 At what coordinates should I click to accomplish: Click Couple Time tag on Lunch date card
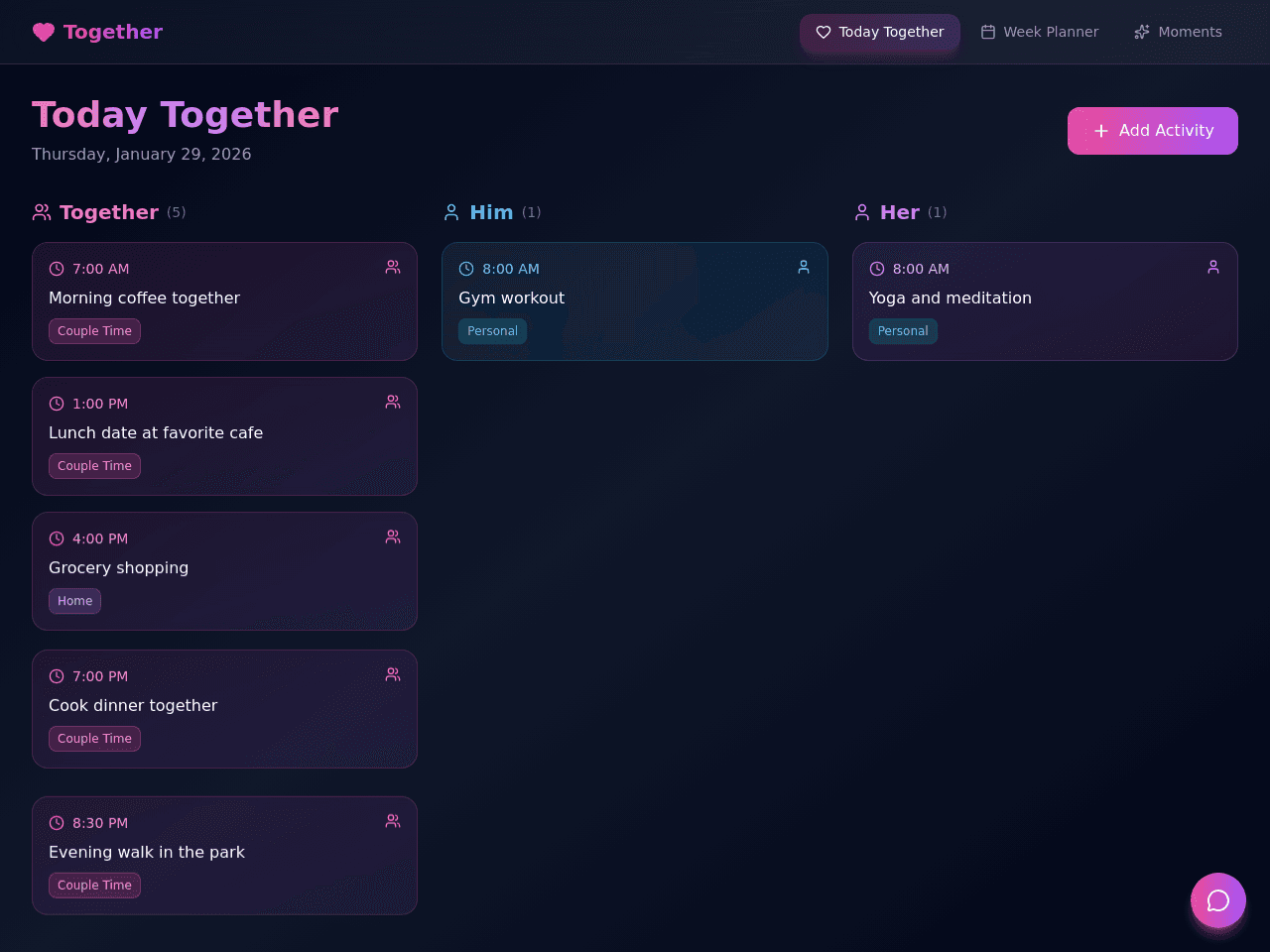point(94,466)
